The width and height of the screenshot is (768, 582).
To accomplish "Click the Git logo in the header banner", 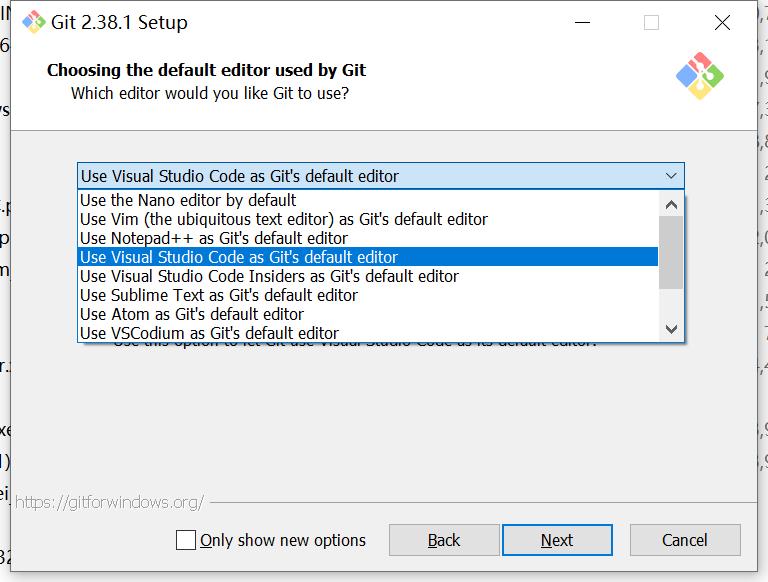I will [700, 76].
